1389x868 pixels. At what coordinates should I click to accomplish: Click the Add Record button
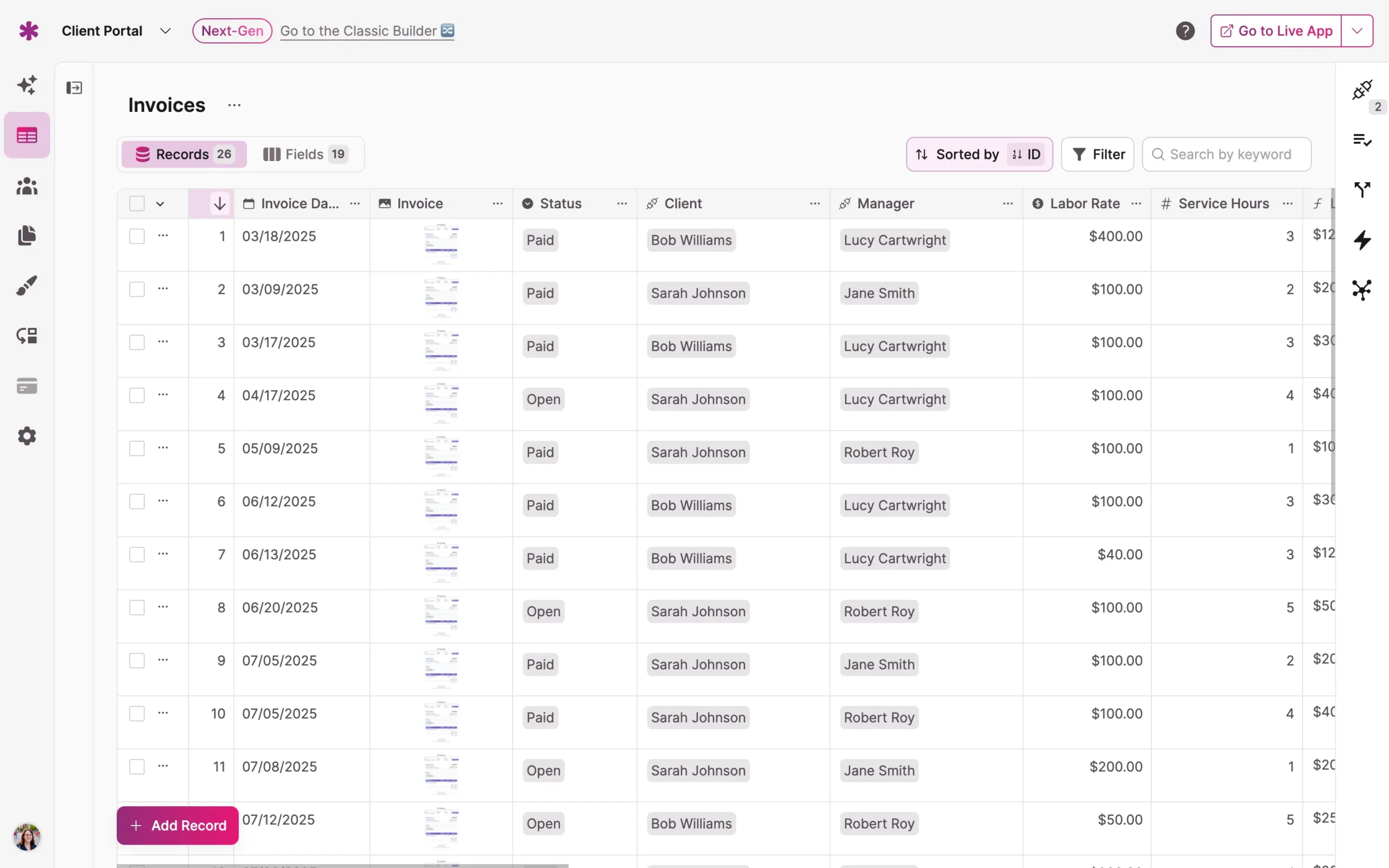coord(177,825)
